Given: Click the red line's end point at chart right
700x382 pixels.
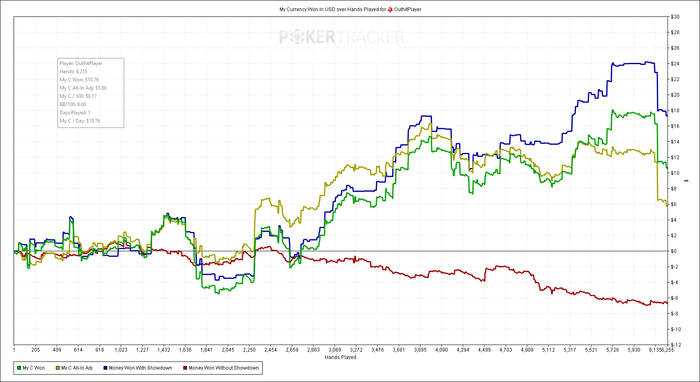Looking at the screenshot, I should coord(667,303).
